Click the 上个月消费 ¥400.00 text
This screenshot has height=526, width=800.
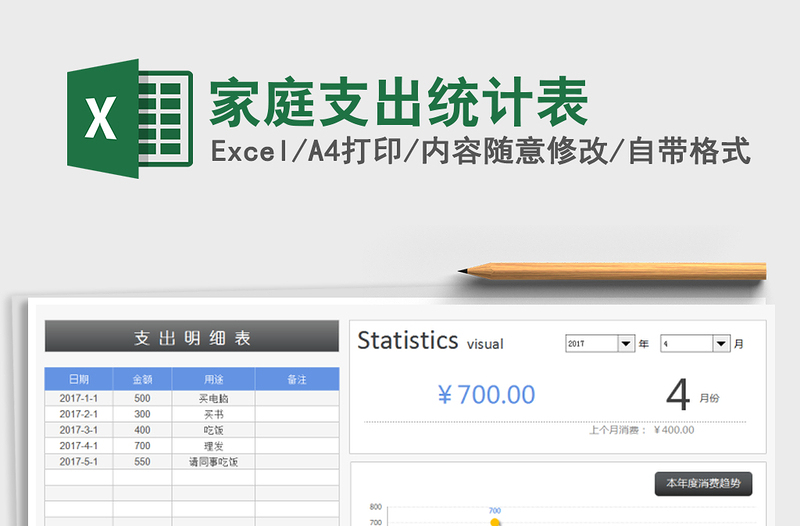(641, 430)
